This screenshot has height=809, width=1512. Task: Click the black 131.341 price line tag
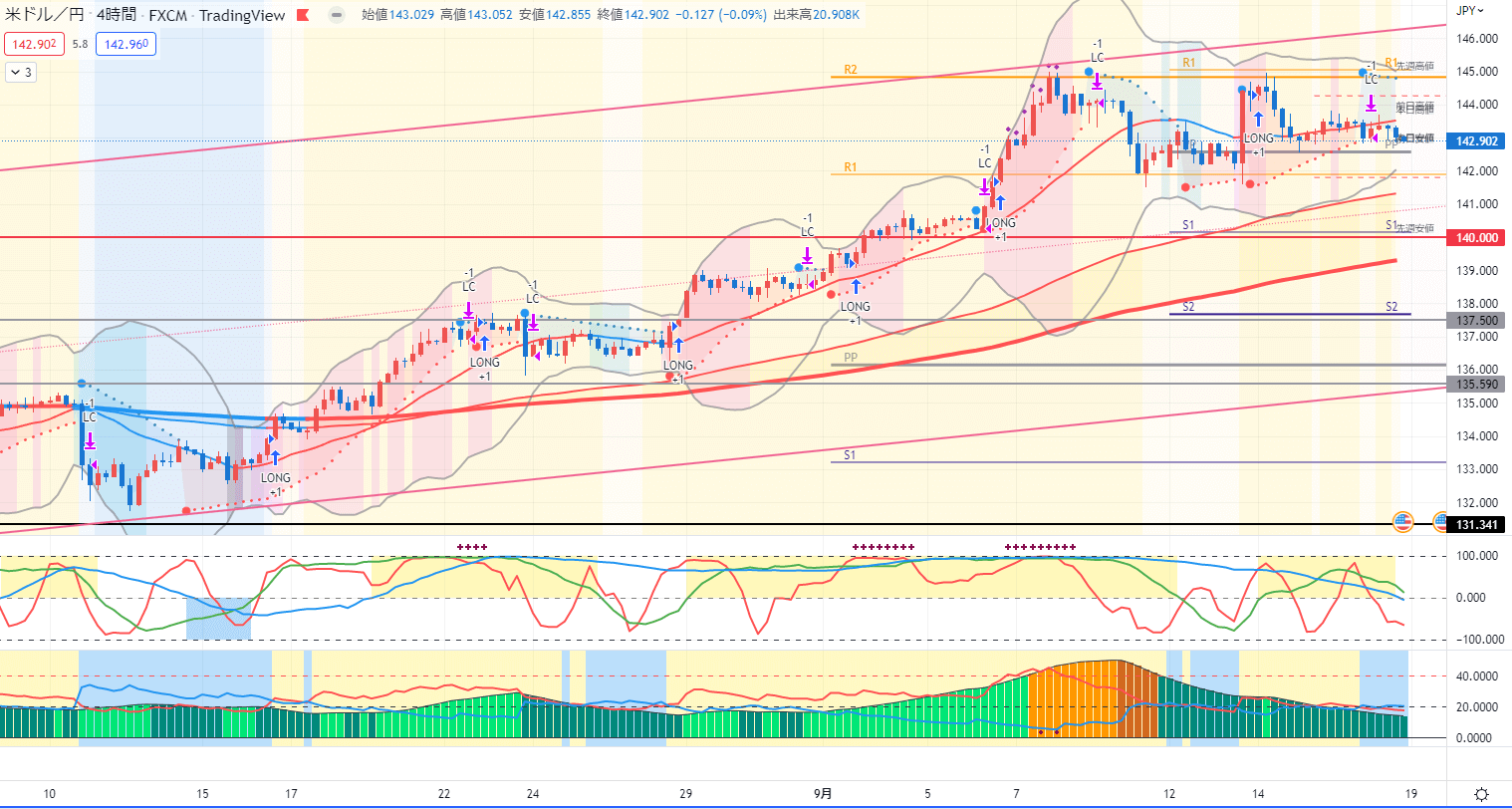(1477, 525)
